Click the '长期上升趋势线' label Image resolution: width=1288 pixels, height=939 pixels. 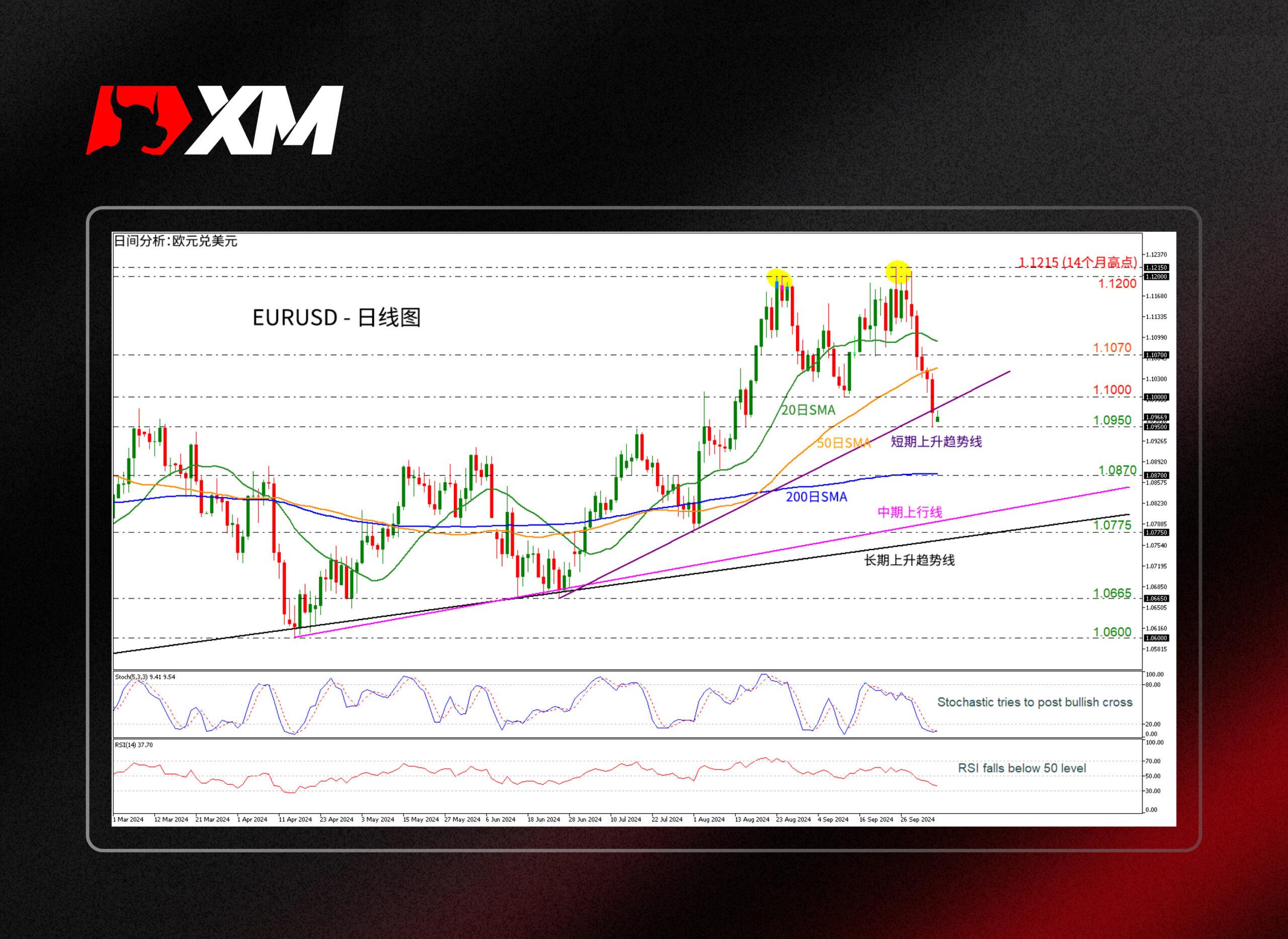909,560
